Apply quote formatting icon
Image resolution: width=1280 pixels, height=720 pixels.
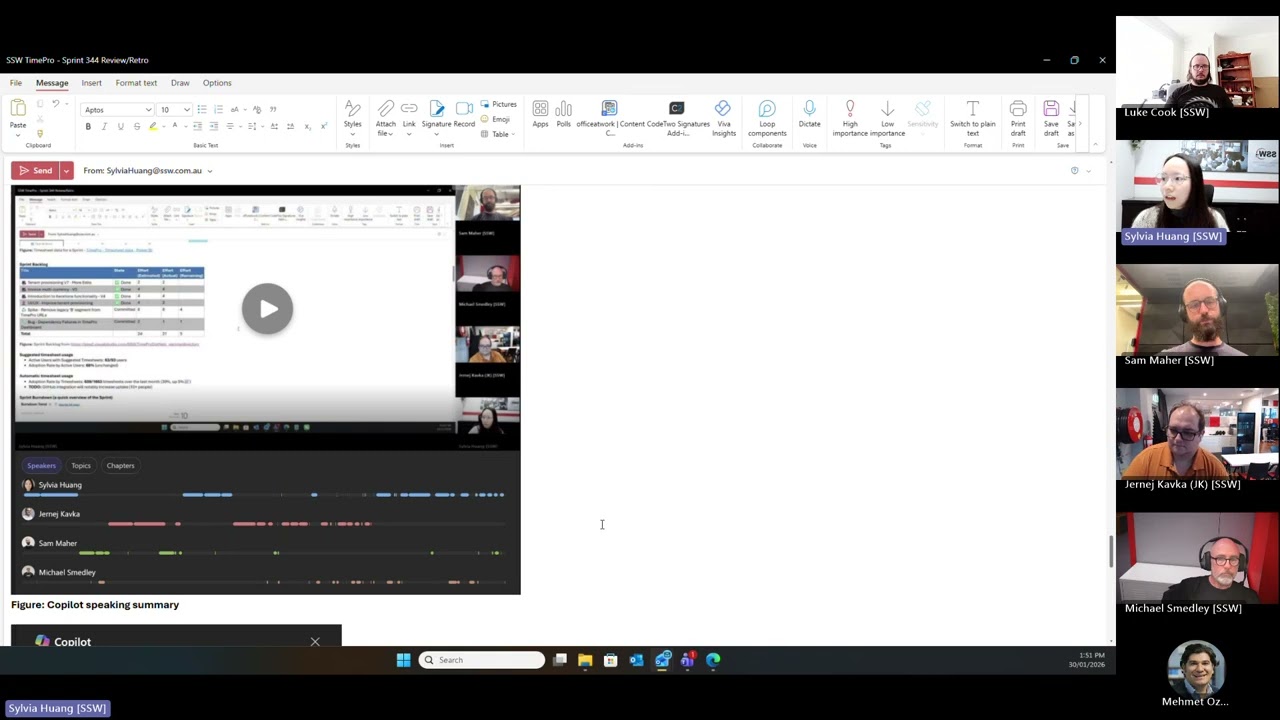[273, 109]
